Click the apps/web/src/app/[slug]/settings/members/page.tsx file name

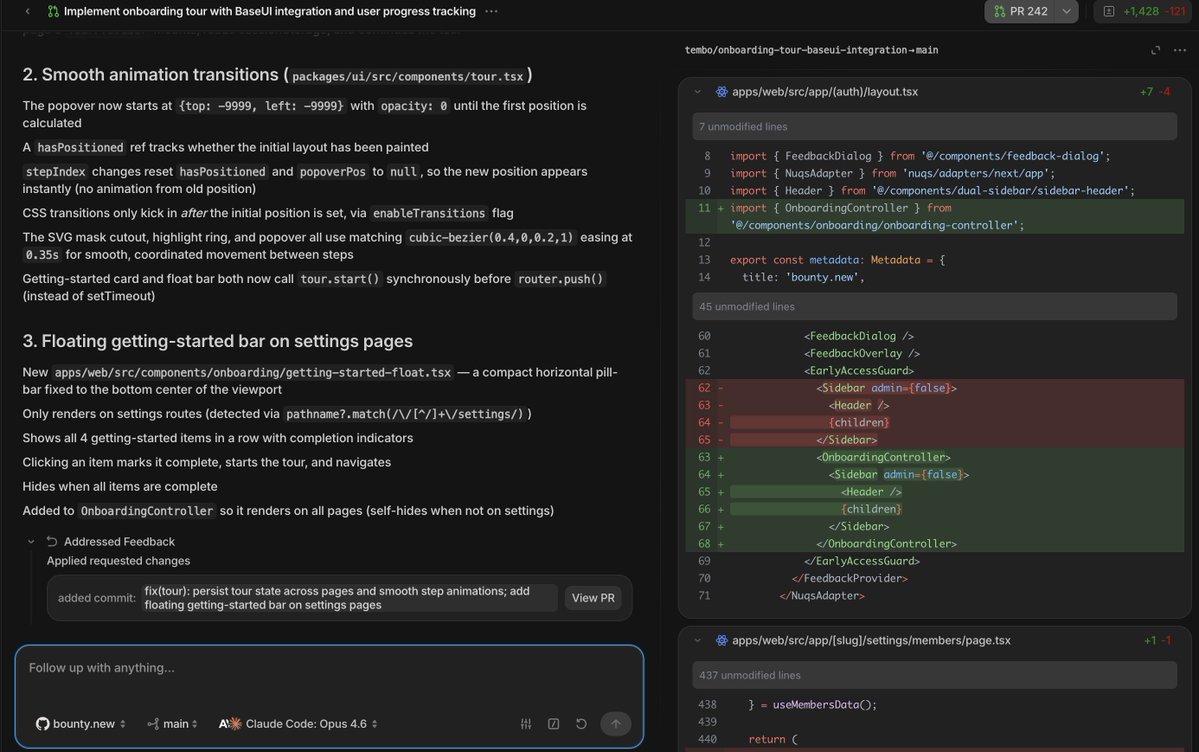871,640
